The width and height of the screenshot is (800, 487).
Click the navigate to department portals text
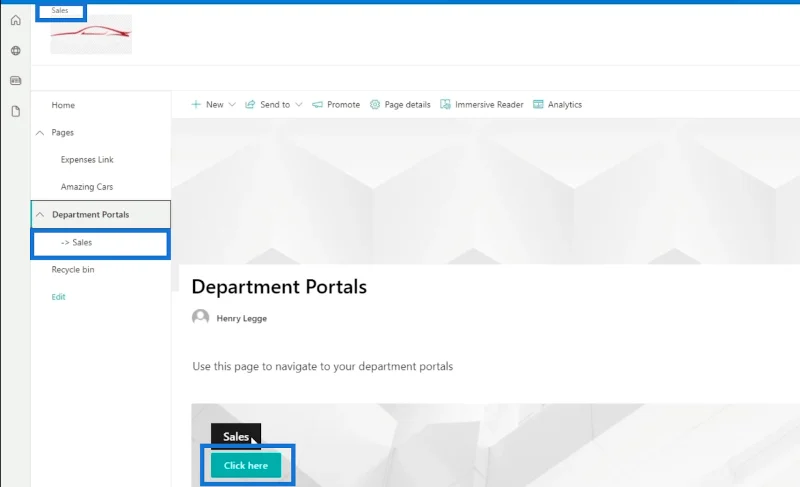tap(322, 366)
